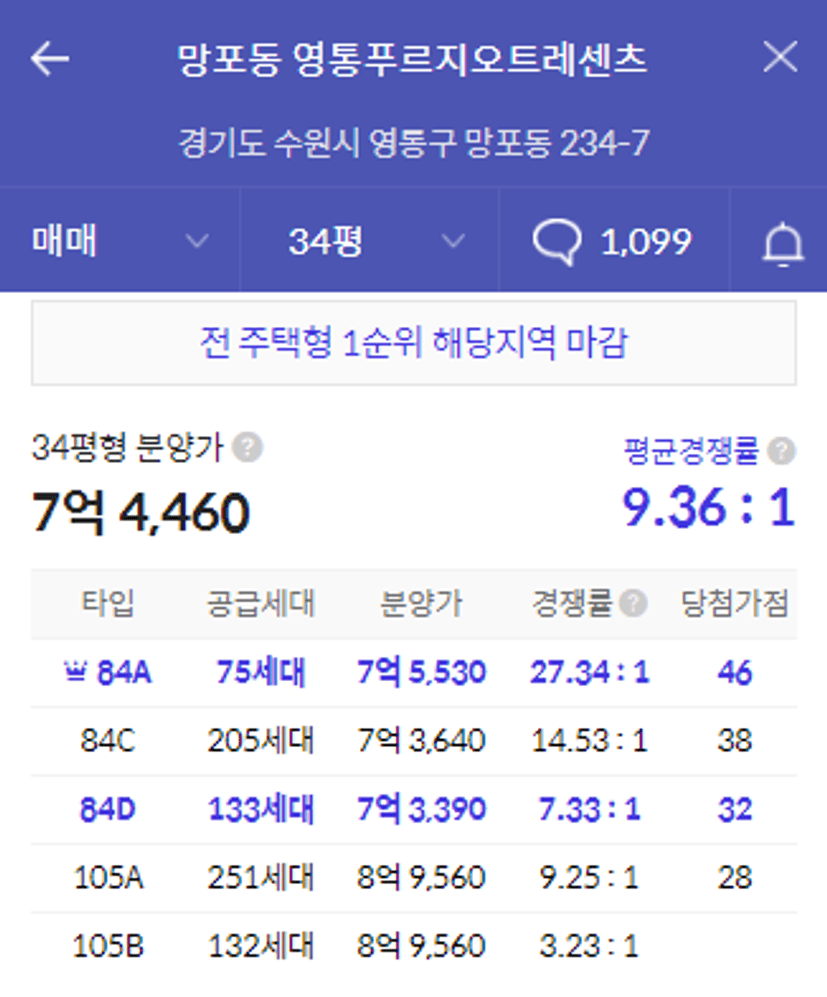Select the 84C type row label

click(108, 741)
